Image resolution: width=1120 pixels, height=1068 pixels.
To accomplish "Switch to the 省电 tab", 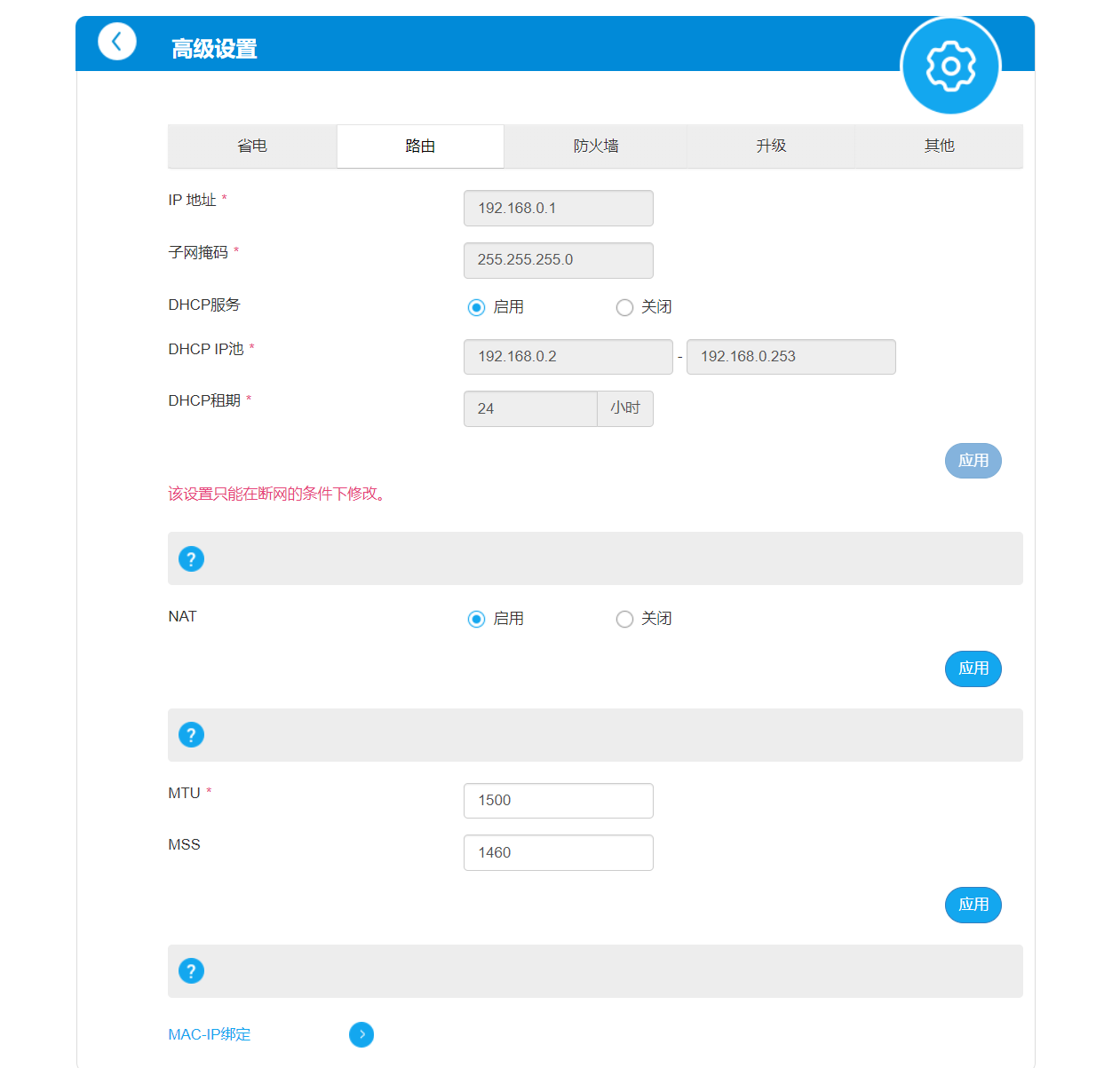I will click(x=252, y=146).
